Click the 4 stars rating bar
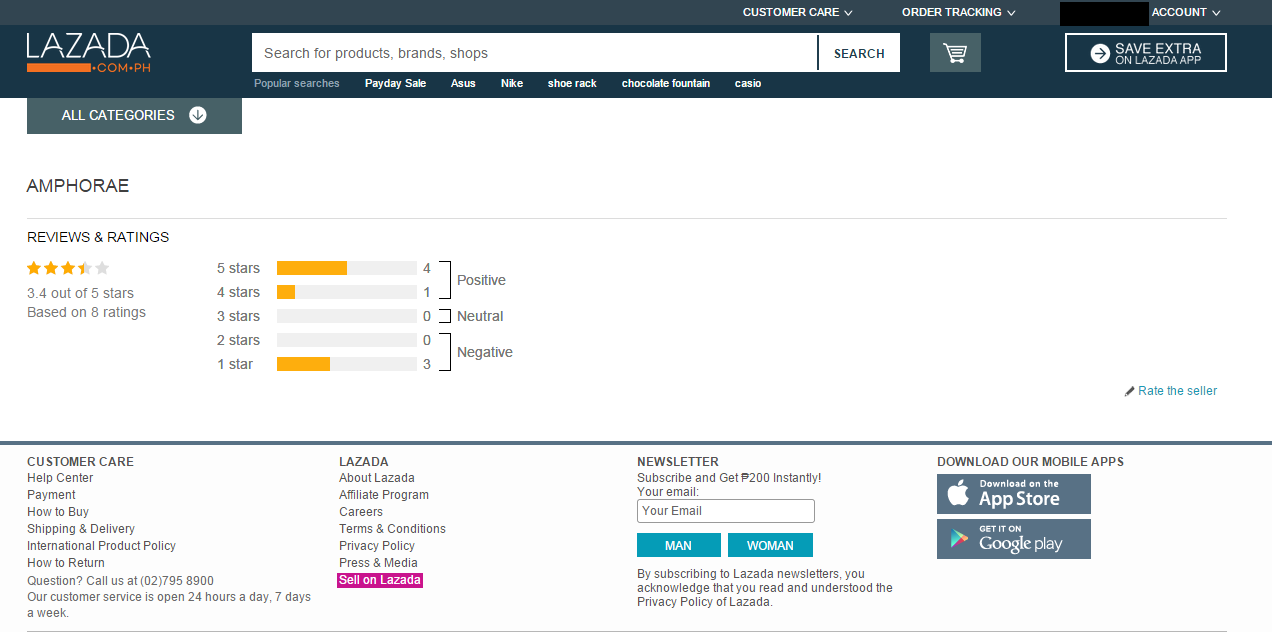This screenshot has height=632, width=1272. click(x=347, y=292)
